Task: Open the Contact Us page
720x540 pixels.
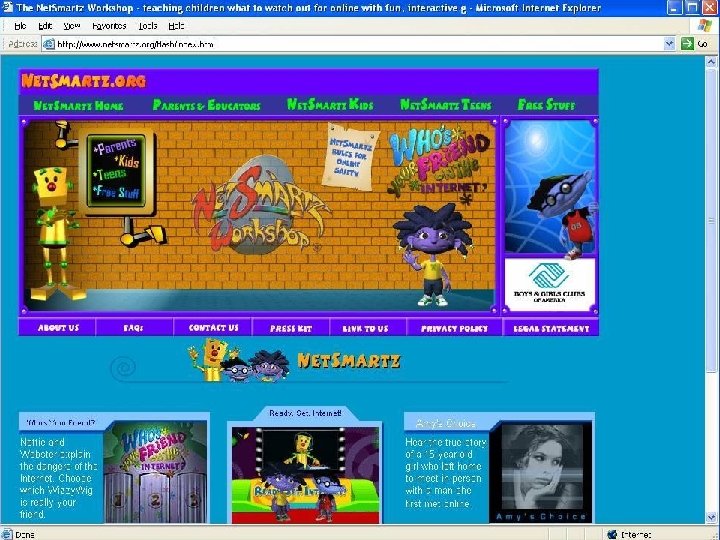Action: click(214, 328)
